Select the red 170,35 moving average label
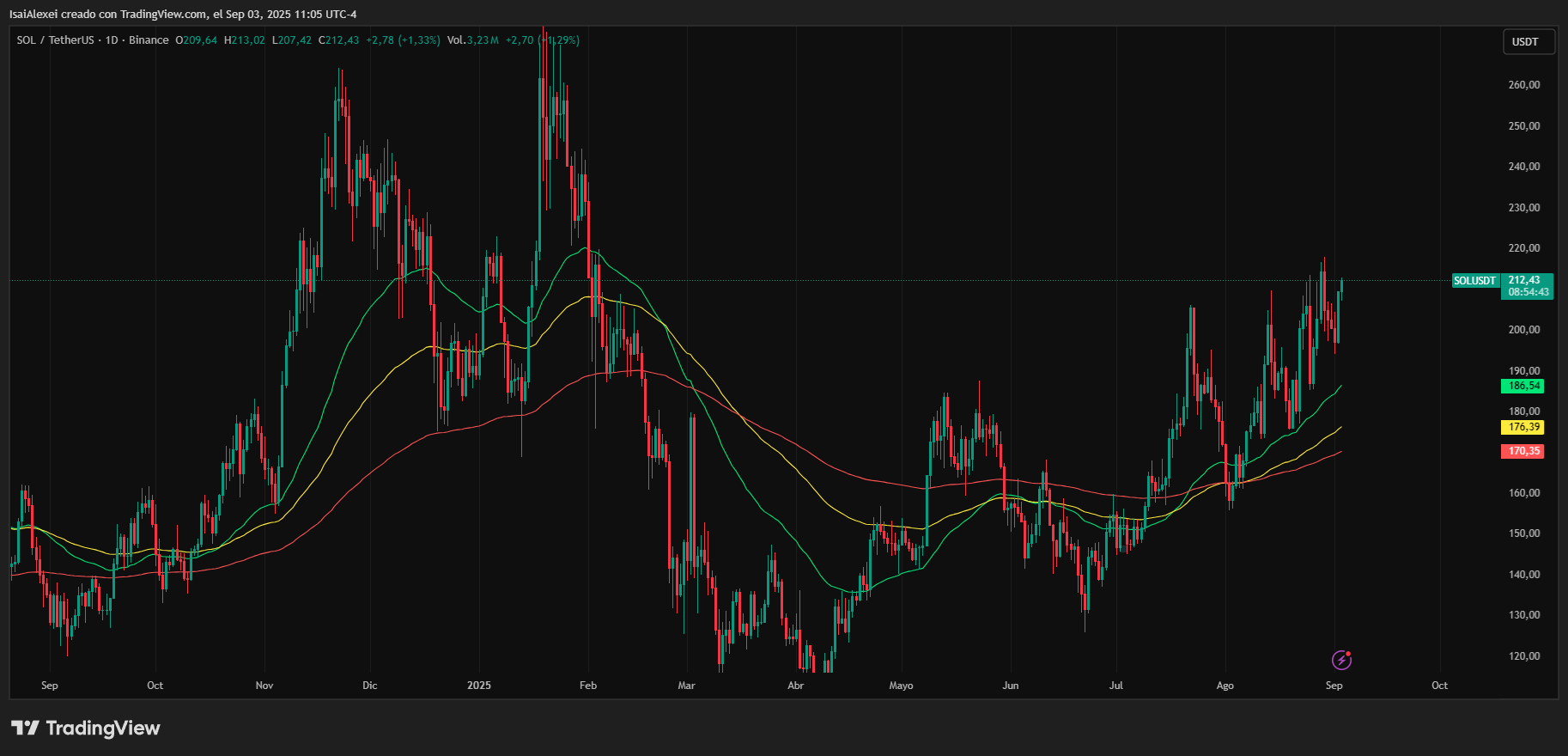The height and width of the screenshot is (756, 1568). coord(1524,451)
